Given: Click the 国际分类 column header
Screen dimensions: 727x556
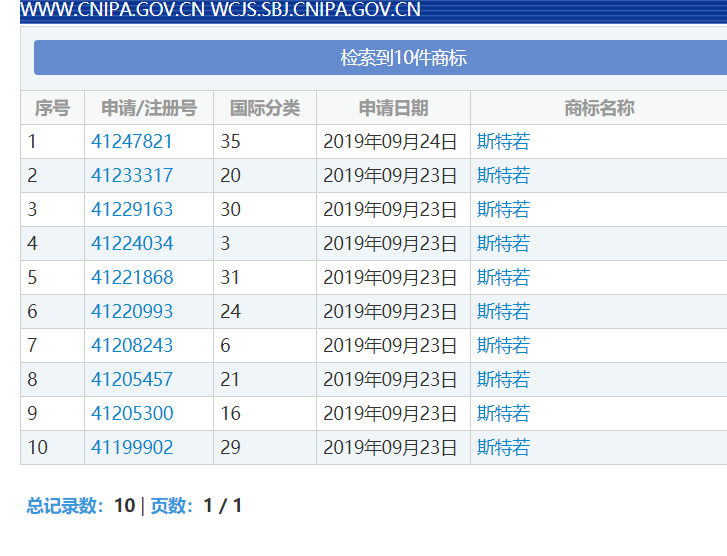Looking at the screenshot, I should pos(264,108).
